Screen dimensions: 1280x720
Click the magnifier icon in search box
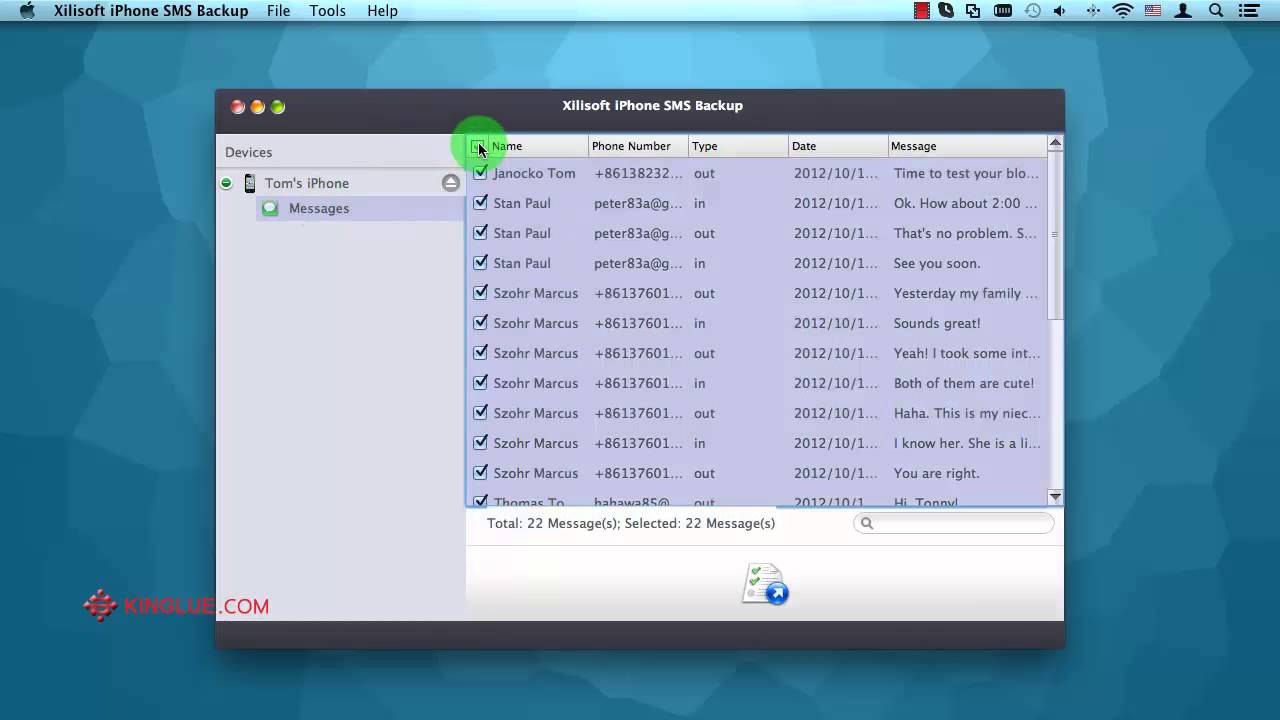867,523
